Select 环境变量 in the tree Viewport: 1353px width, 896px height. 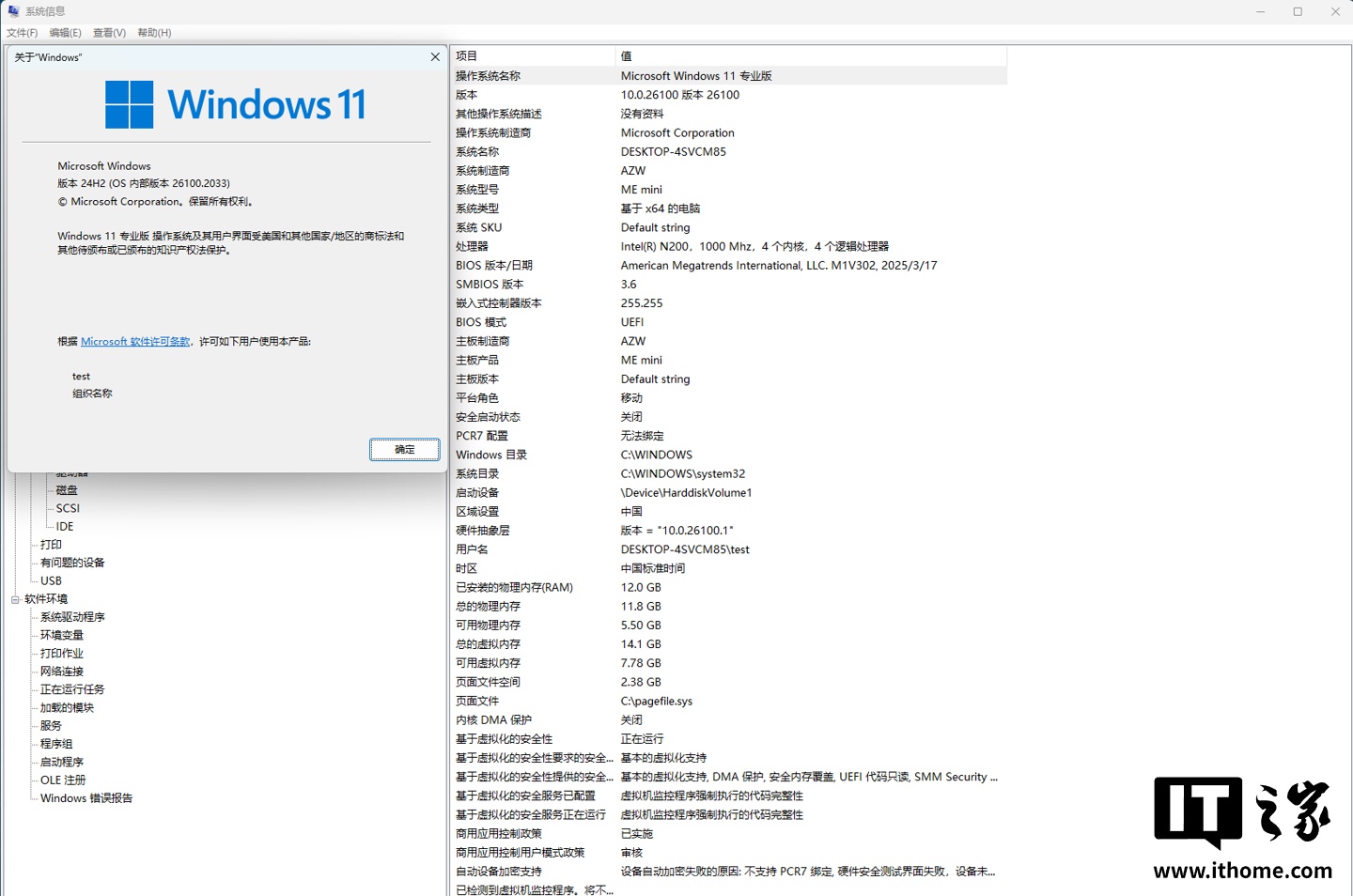tap(62, 635)
